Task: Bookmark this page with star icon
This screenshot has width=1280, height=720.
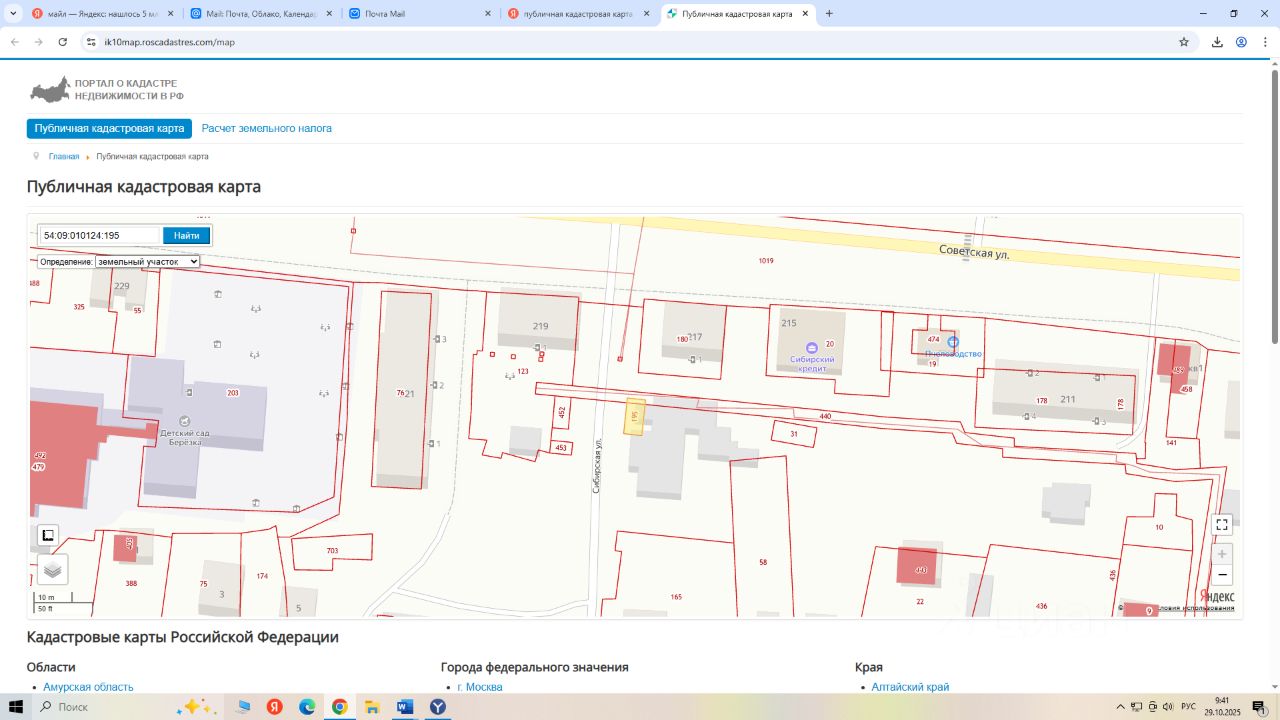Action: pyautogui.click(x=1184, y=42)
